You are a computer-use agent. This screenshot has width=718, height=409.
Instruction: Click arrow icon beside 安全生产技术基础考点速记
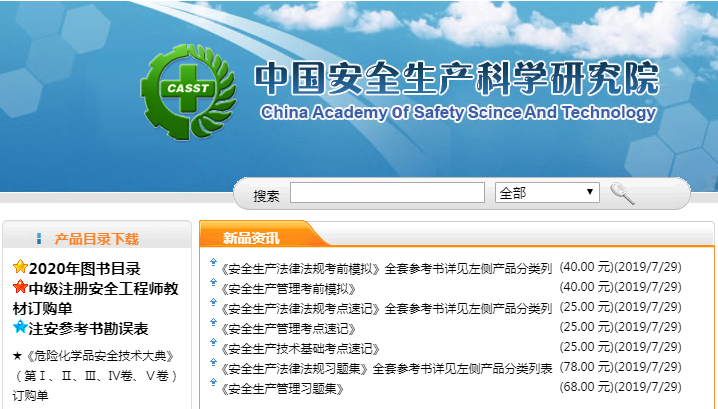click(x=213, y=343)
